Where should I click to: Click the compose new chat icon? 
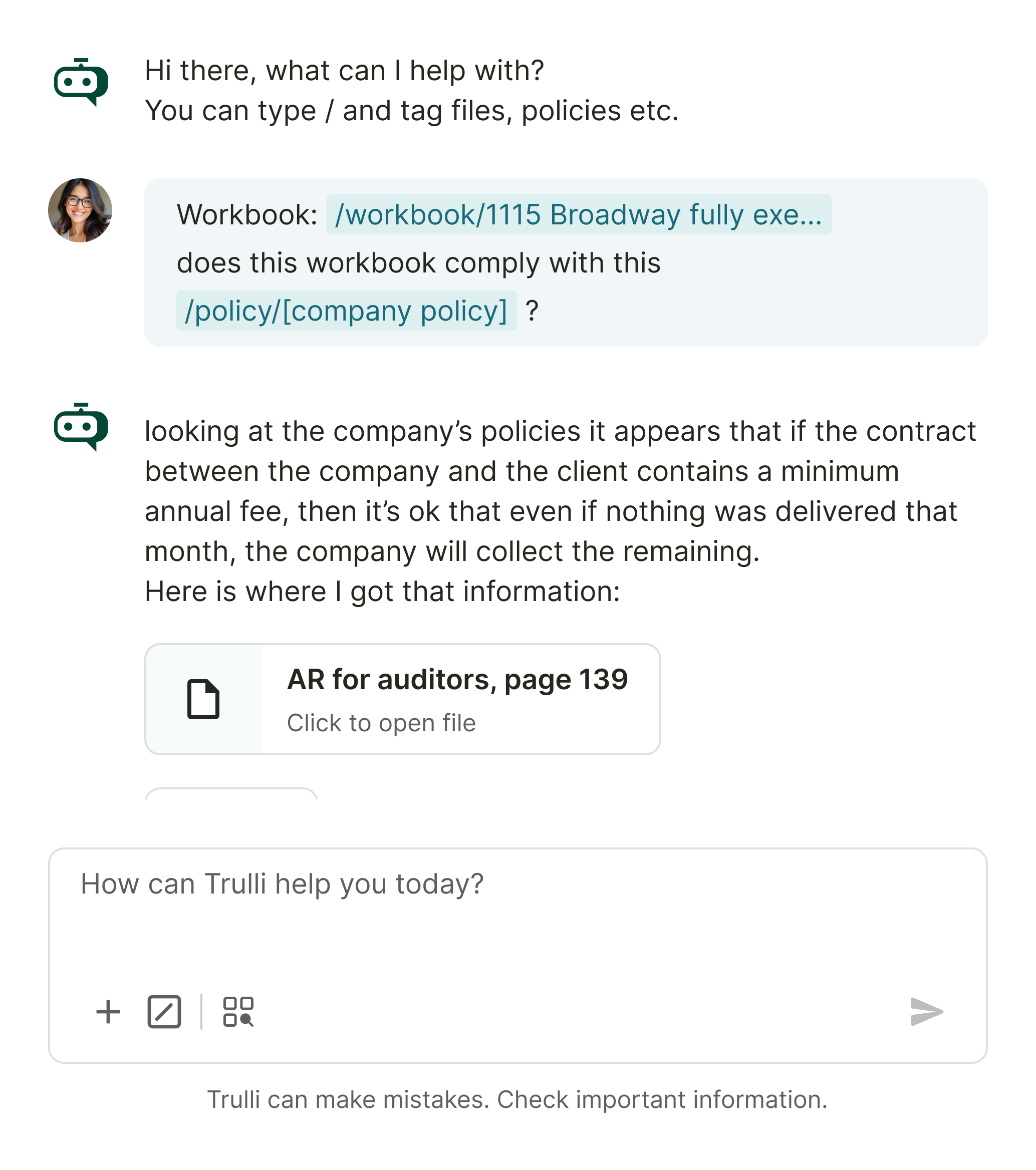[164, 1011]
